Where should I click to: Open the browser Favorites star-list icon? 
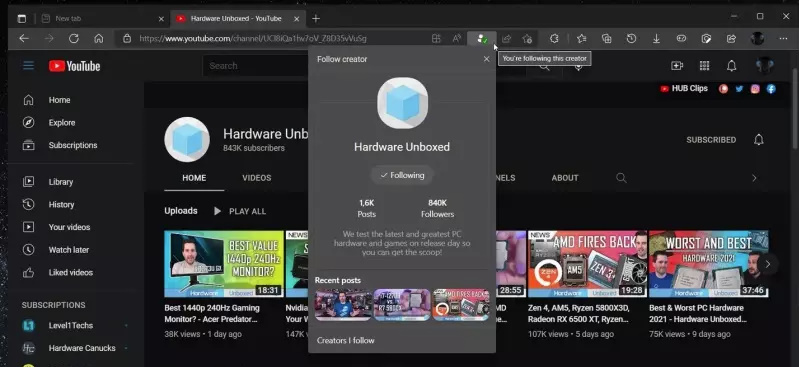[x=581, y=39]
